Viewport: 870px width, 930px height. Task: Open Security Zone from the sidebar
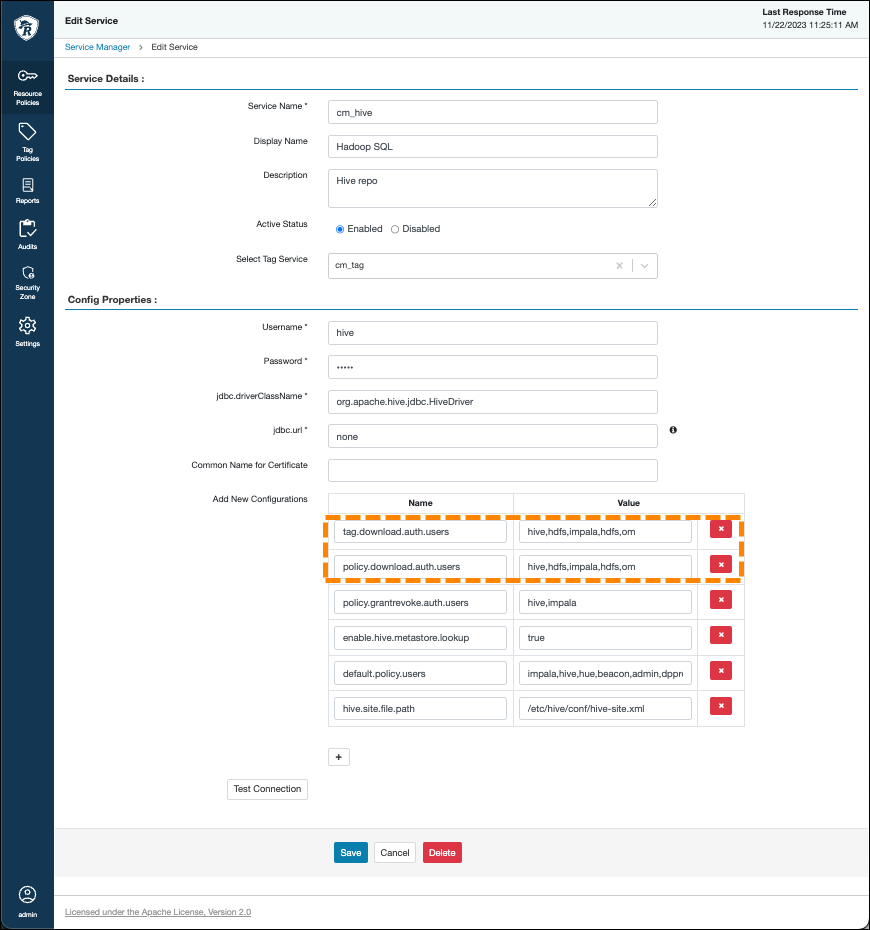[x=27, y=282]
